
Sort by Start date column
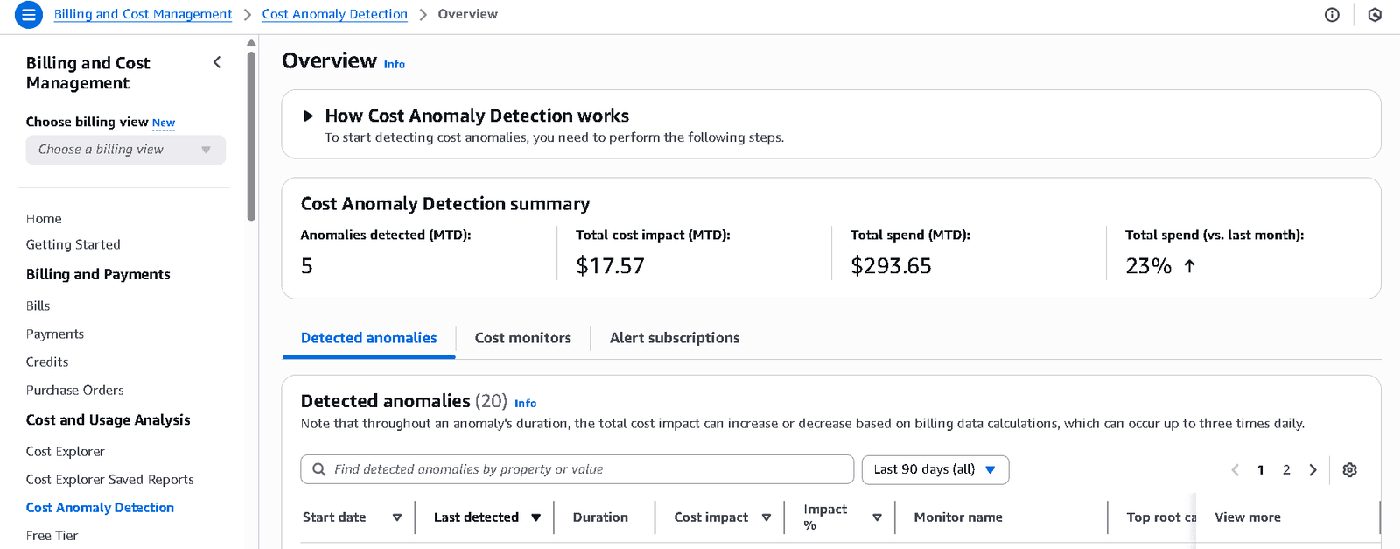coord(397,518)
